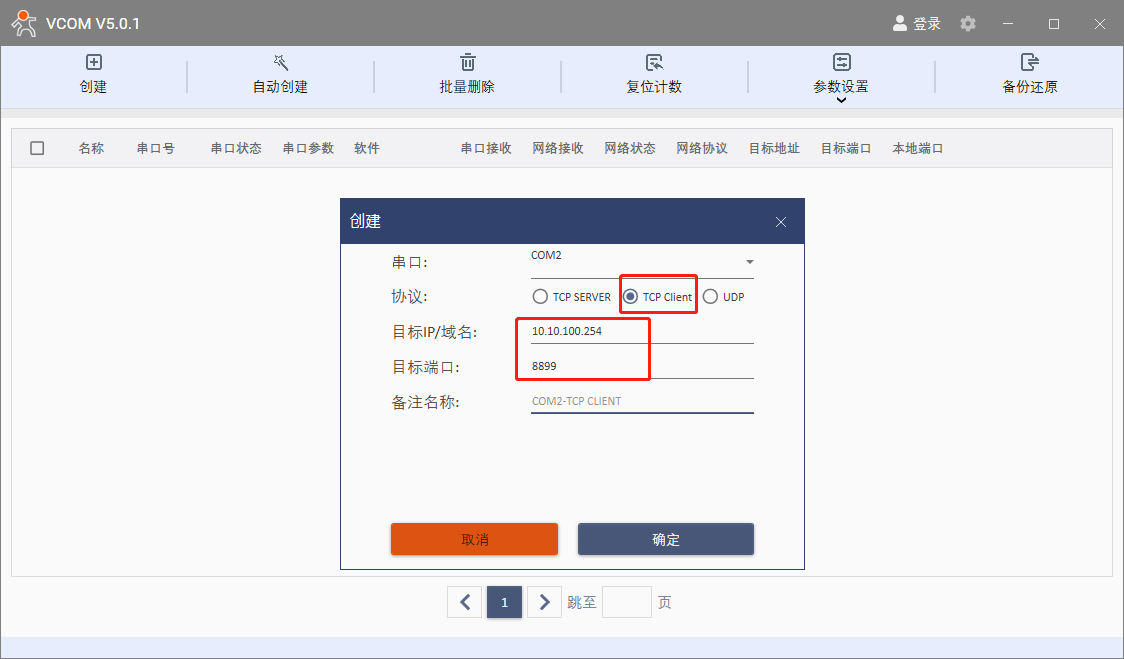Go to next page with right chevron
This screenshot has height=659, width=1124.
pyautogui.click(x=544, y=602)
